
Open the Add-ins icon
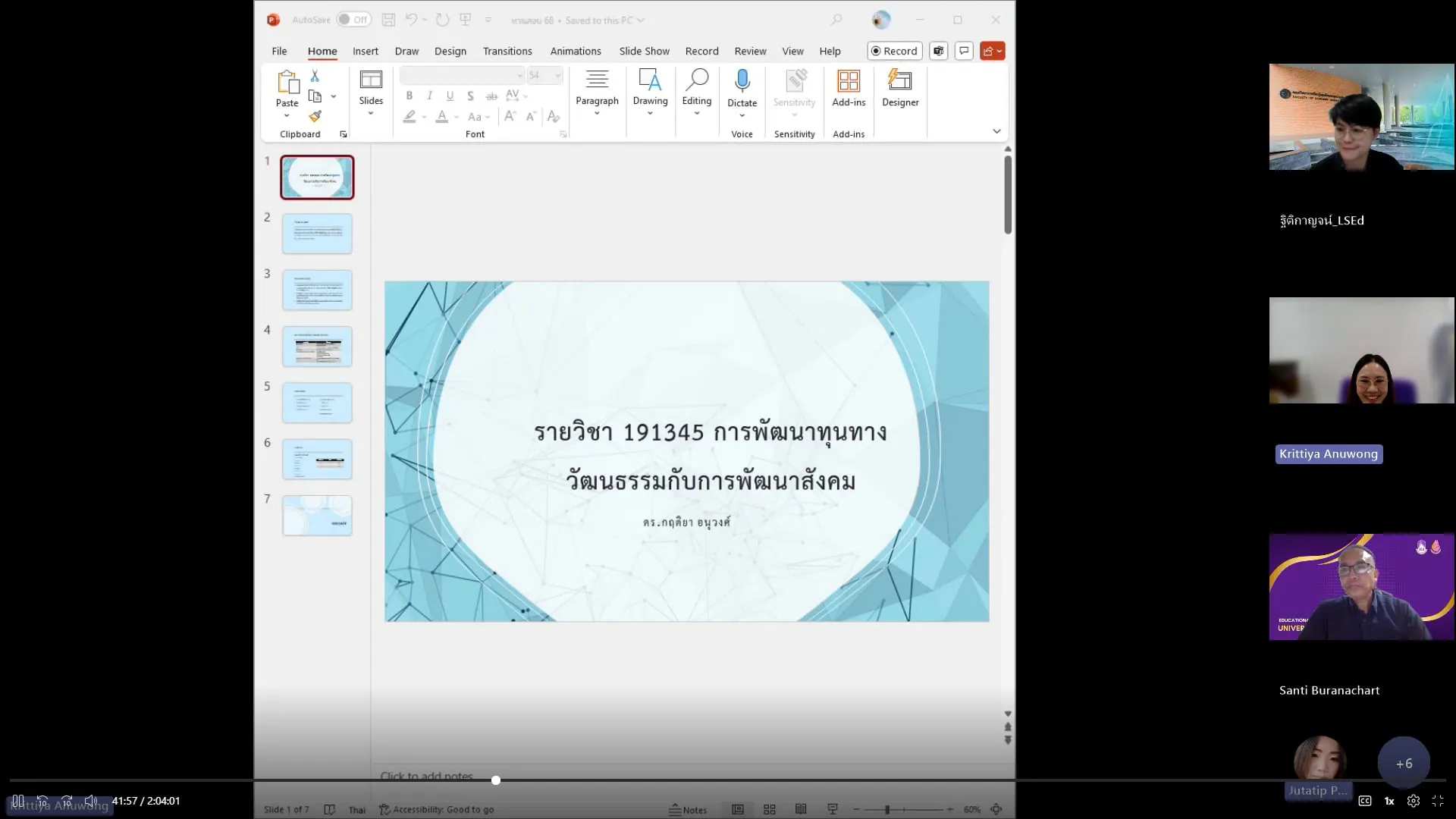click(x=849, y=83)
